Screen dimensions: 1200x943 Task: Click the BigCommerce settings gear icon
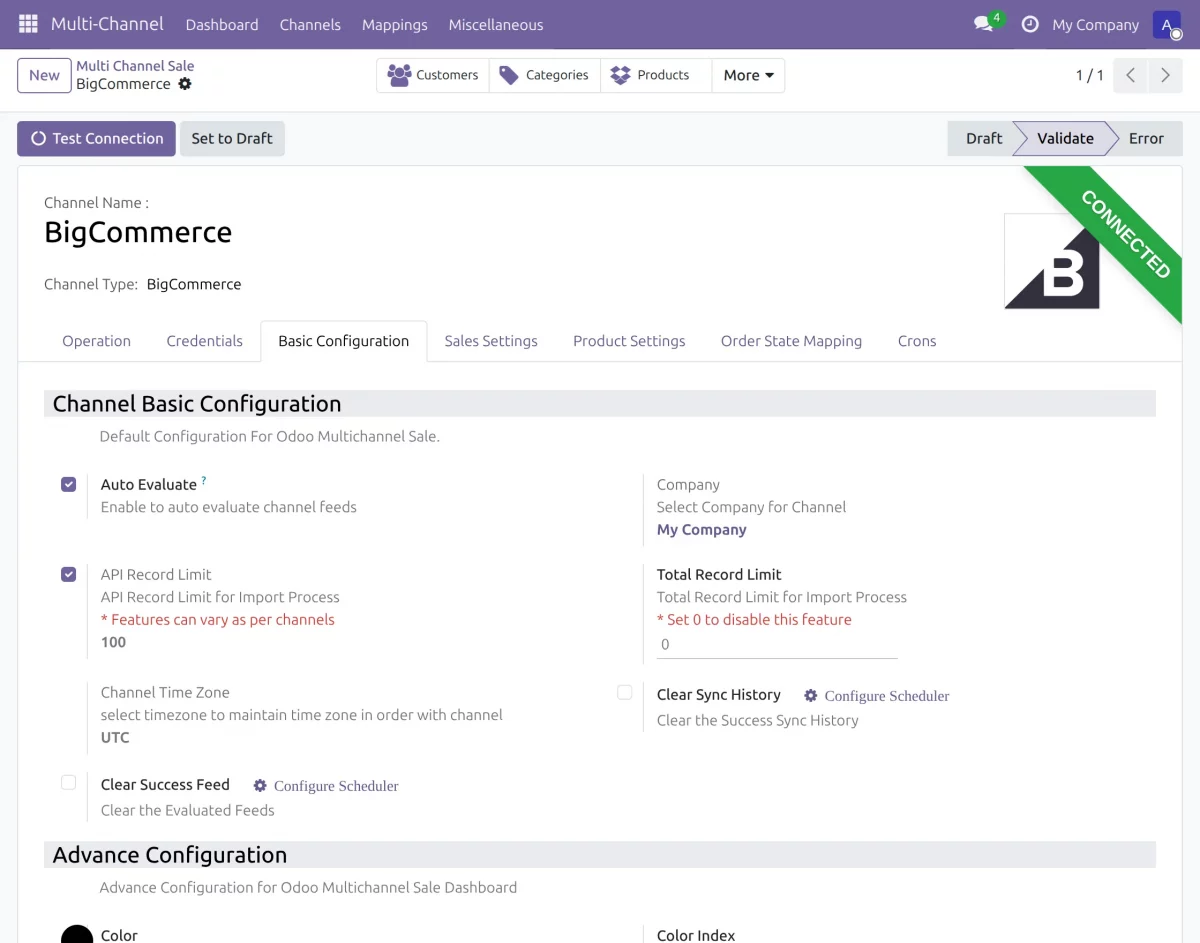click(x=185, y=84)
